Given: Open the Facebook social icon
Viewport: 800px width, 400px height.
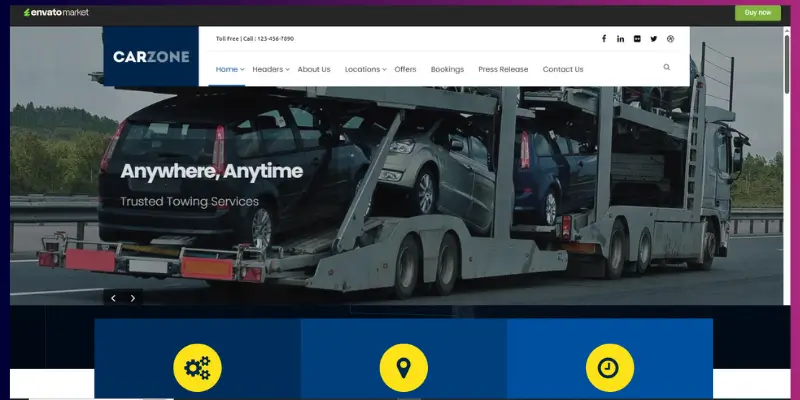Looking at the screenshot, I should pos(604,39).
